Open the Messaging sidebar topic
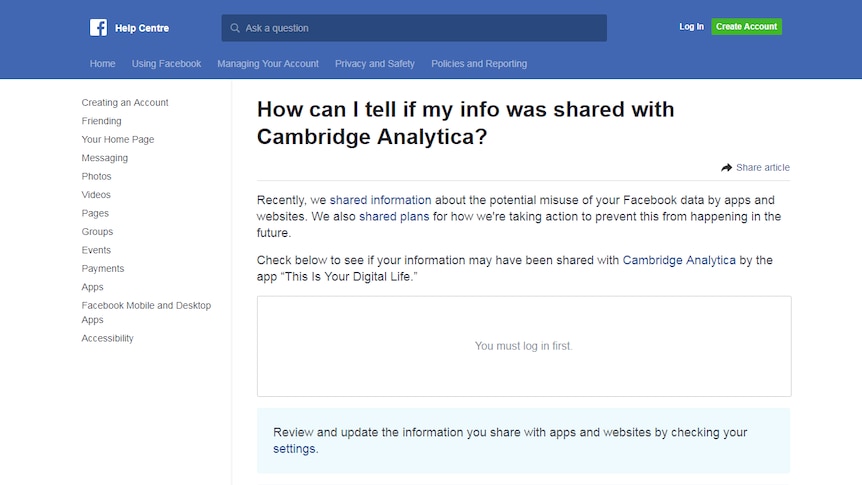The height and width of the screenshot is (485, 862). click(104, 158)
